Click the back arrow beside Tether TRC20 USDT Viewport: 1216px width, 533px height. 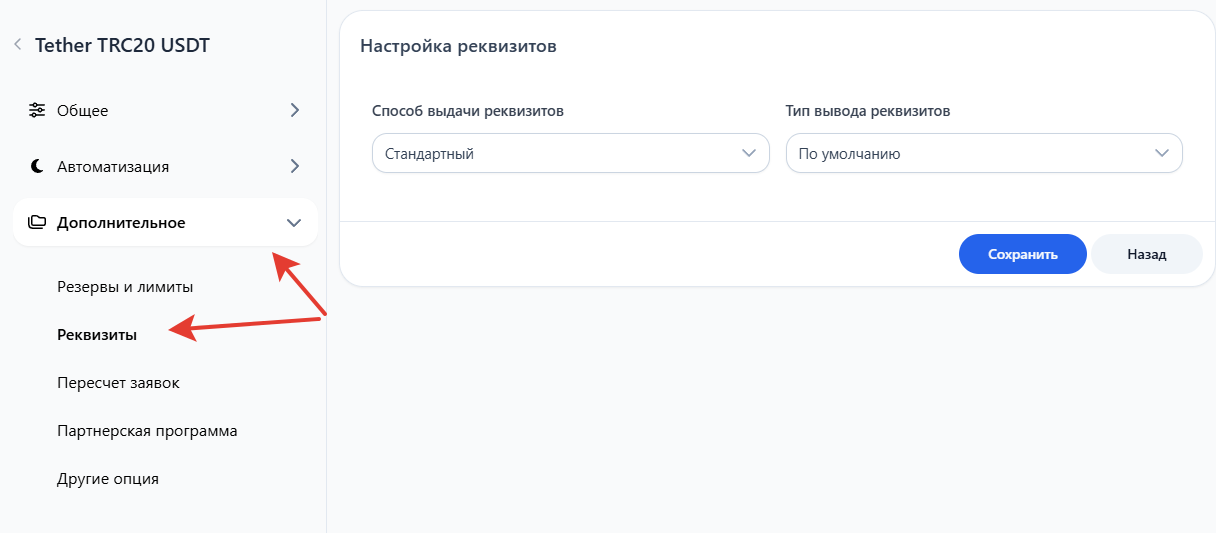click(x=17, y=45)
